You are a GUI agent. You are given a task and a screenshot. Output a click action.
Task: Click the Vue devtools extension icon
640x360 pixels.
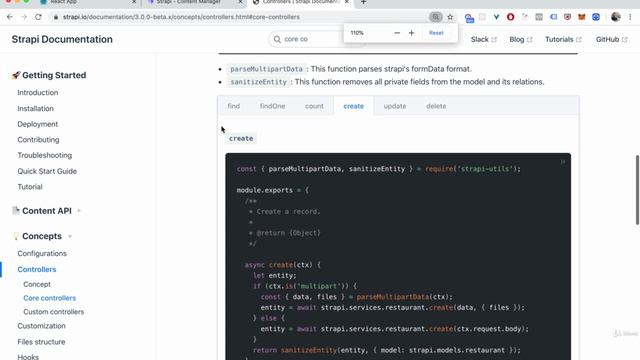pos(496,17)
